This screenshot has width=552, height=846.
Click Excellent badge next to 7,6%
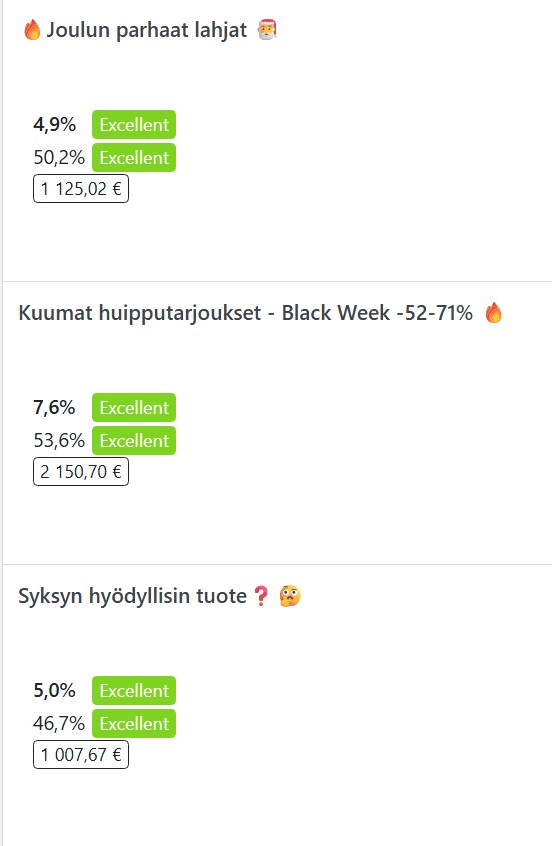pos(134,407)
